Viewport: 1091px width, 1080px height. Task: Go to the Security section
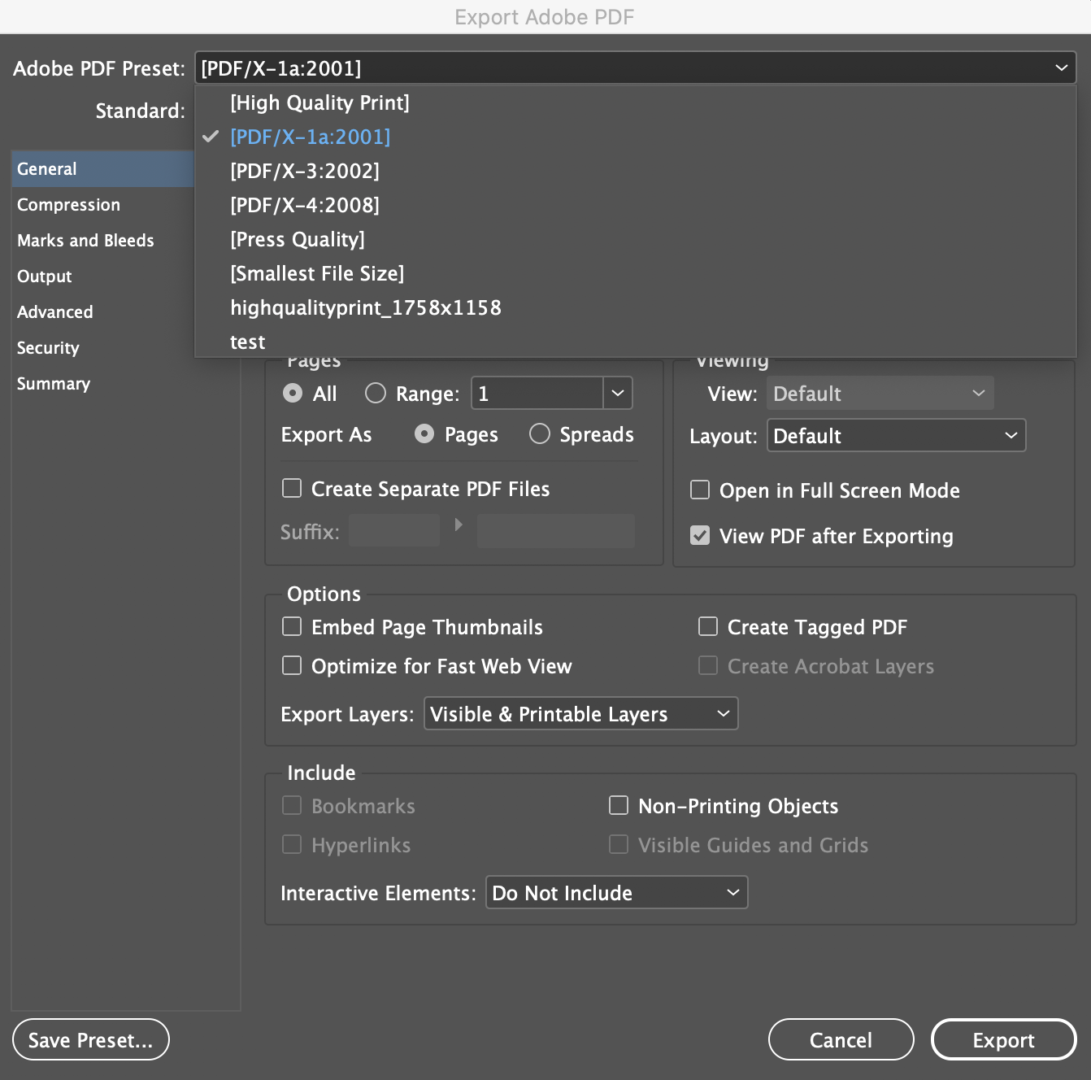pyautogui.click(x=48, y=348)
